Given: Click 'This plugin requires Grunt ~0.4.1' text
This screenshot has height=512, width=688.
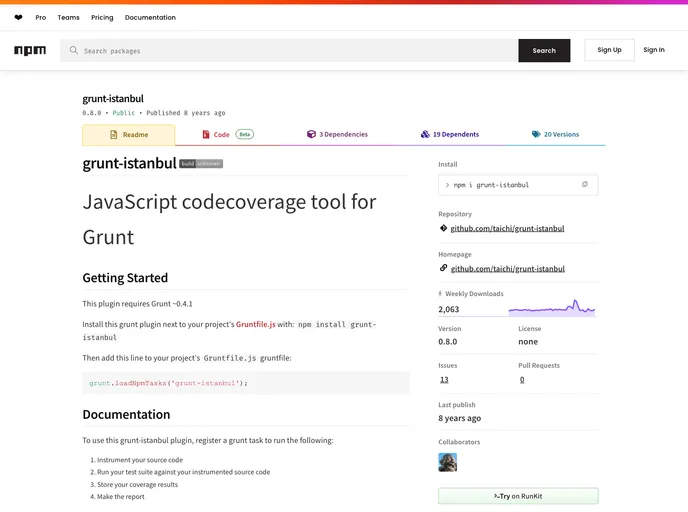Looking at the screenshot, I should [137, 304].
